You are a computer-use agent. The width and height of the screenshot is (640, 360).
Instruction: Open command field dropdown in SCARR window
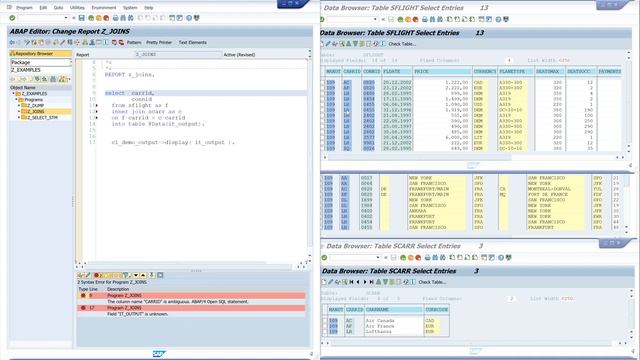[x=378, y=258]
